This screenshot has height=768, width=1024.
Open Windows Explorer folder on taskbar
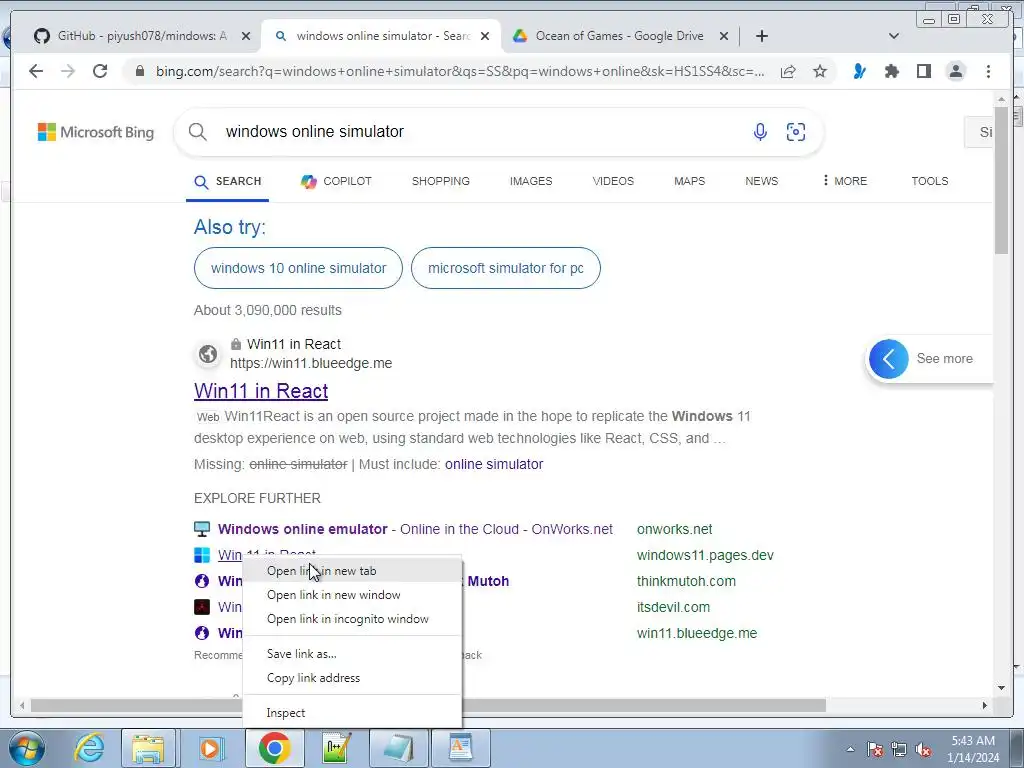pyautogui.click(x=148, y=748)
